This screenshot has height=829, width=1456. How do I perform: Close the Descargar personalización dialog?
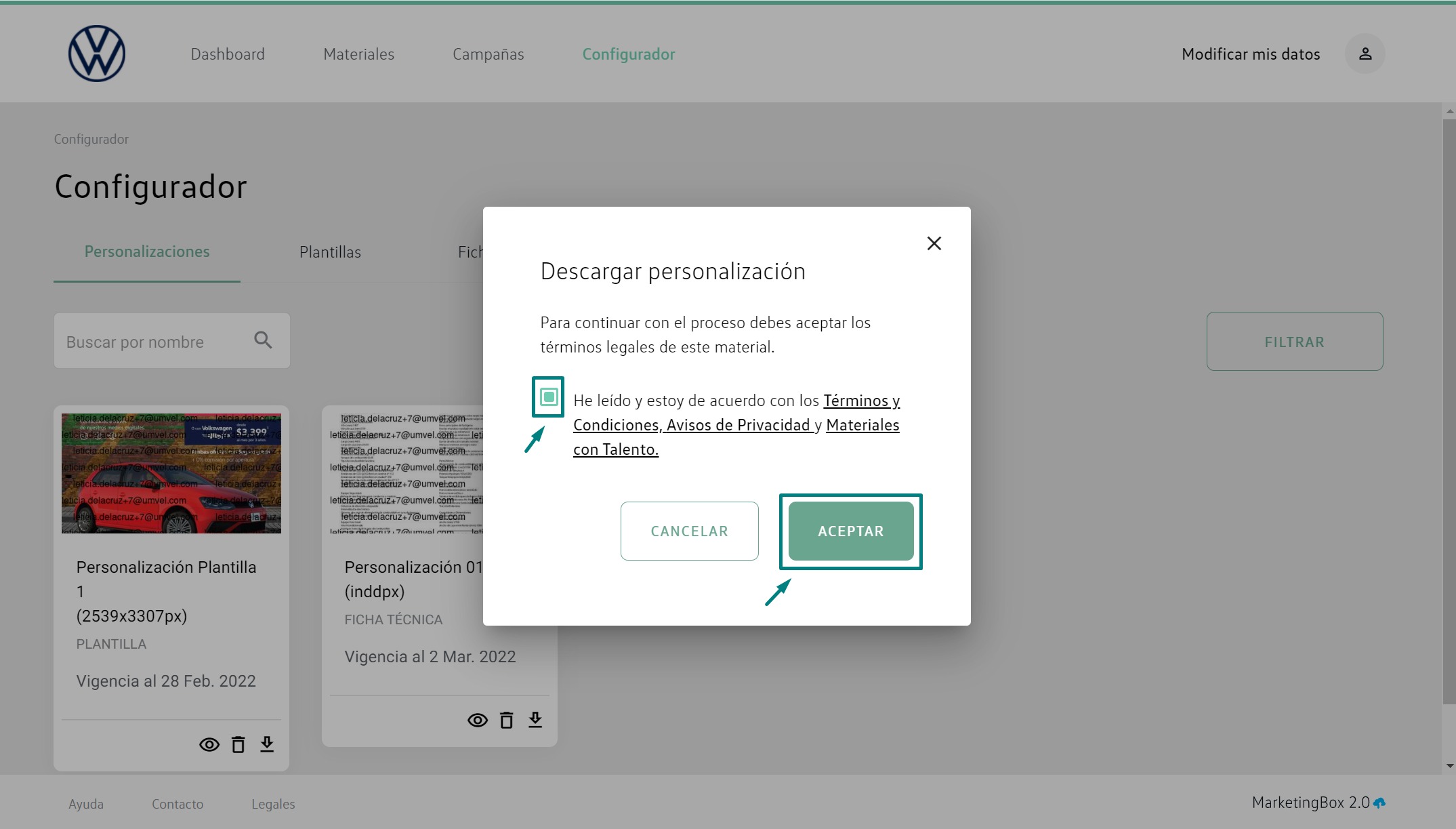[934, 243]
